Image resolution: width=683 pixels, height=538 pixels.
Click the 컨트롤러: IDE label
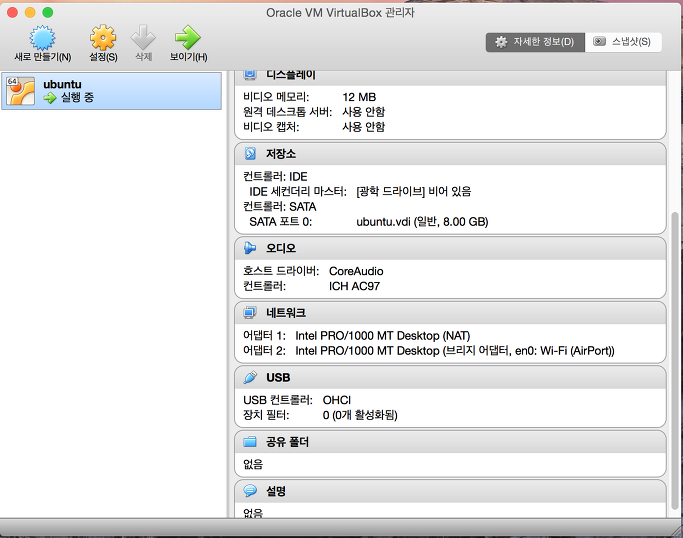275,176
